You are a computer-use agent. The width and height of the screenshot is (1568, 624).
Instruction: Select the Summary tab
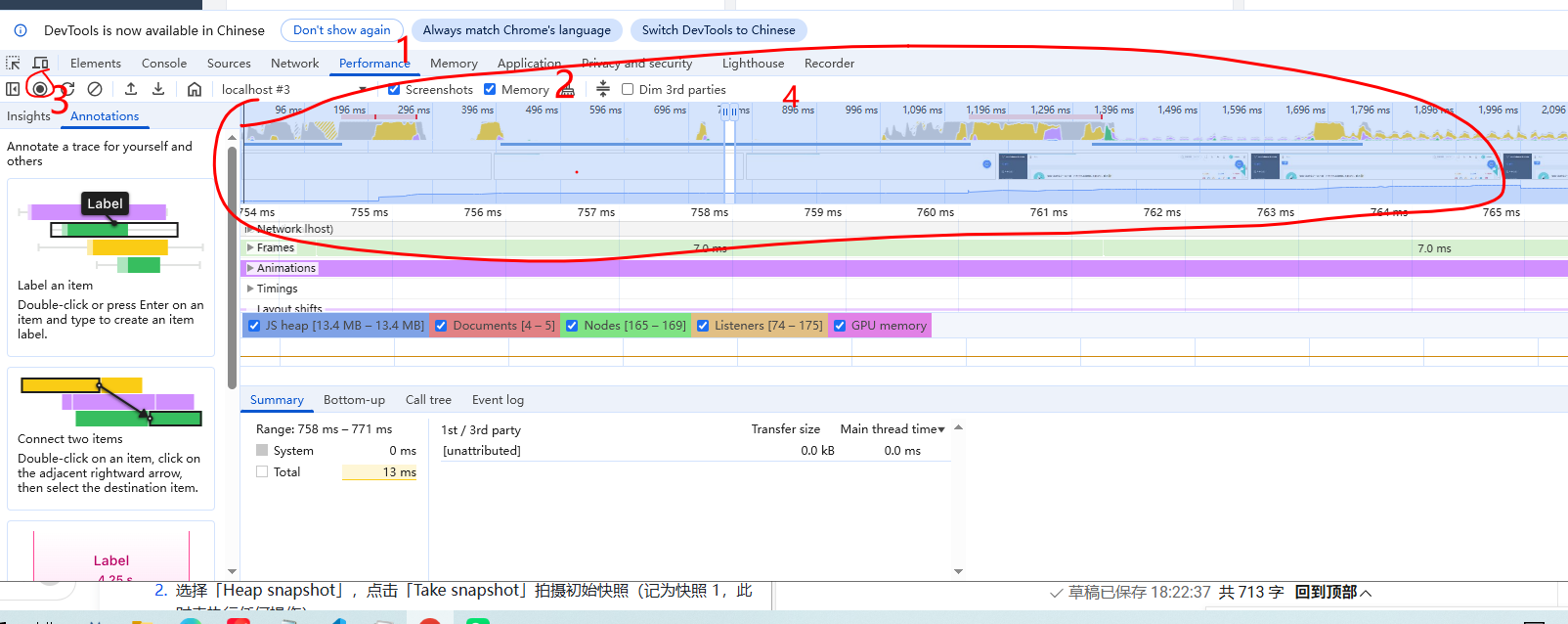(277, 399)
